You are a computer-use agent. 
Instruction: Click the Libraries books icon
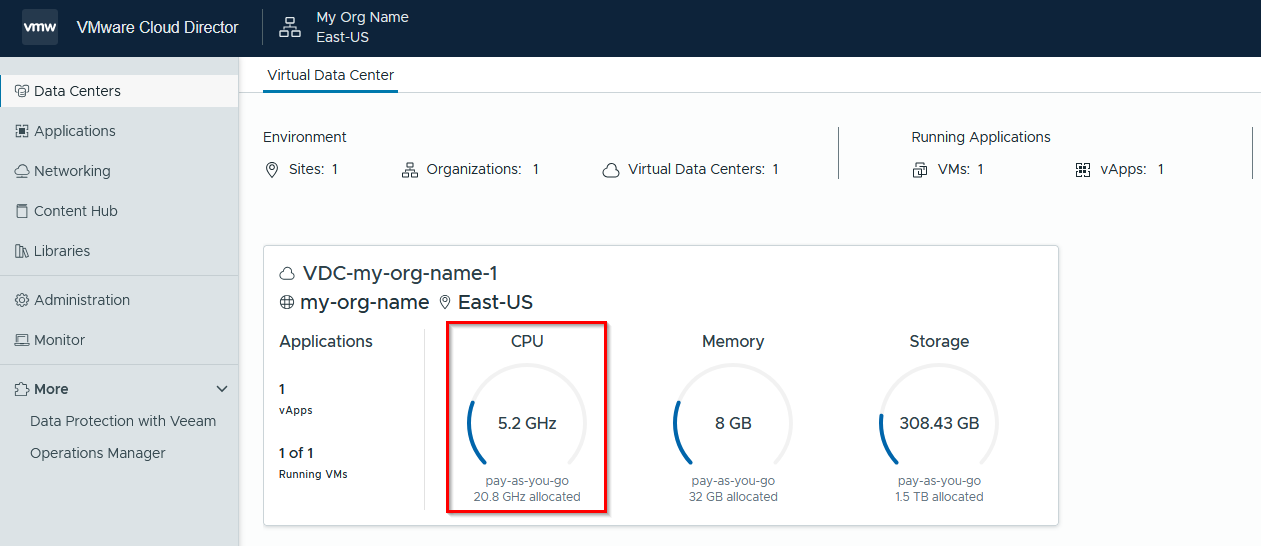[x=22, y=251]
